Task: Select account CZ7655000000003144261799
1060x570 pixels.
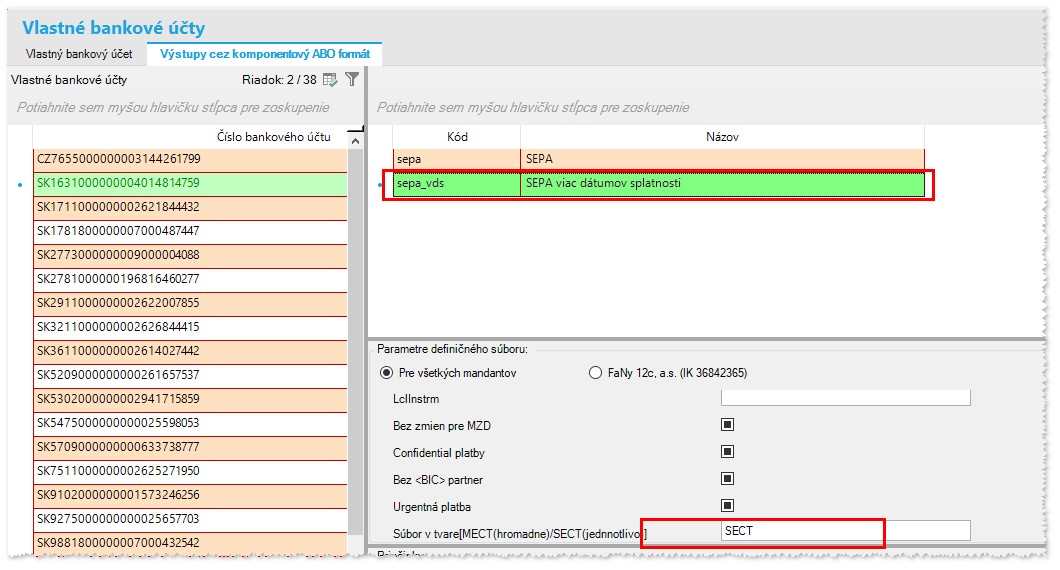Action: [x=190, y=160]
